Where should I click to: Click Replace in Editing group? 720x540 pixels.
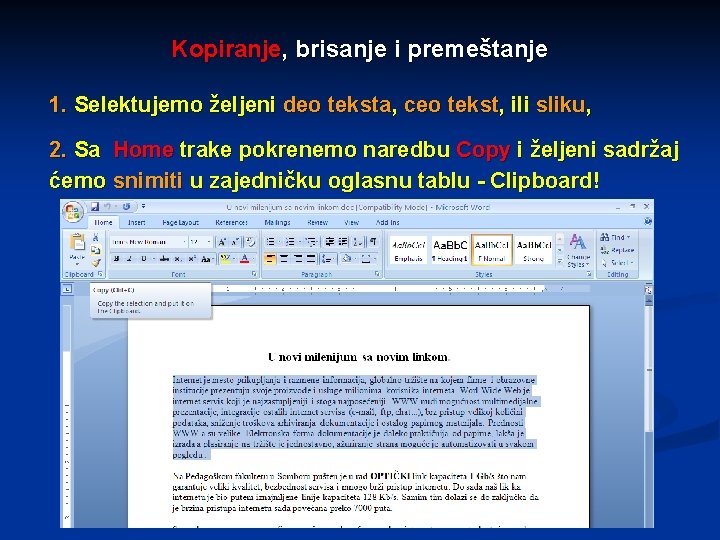coord(617,250)
